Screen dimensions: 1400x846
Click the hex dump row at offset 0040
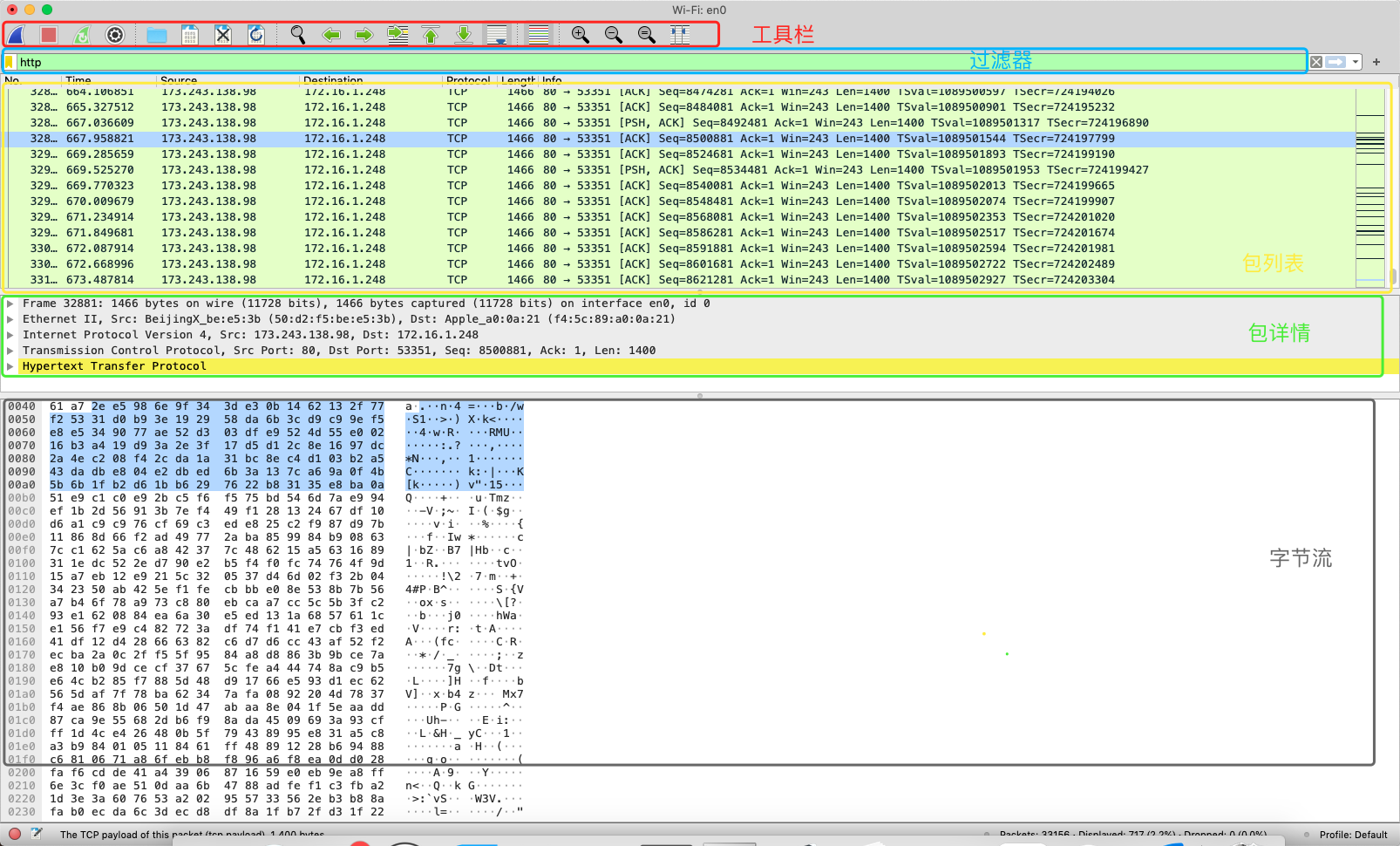coord(266,406)
